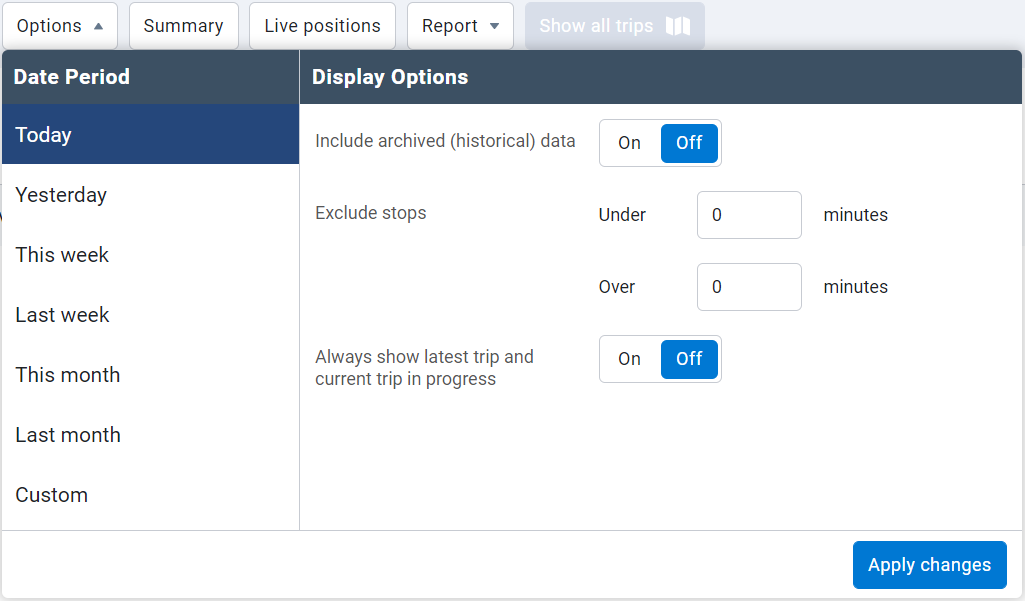Collapse the Options dropdown

[60, 26]
